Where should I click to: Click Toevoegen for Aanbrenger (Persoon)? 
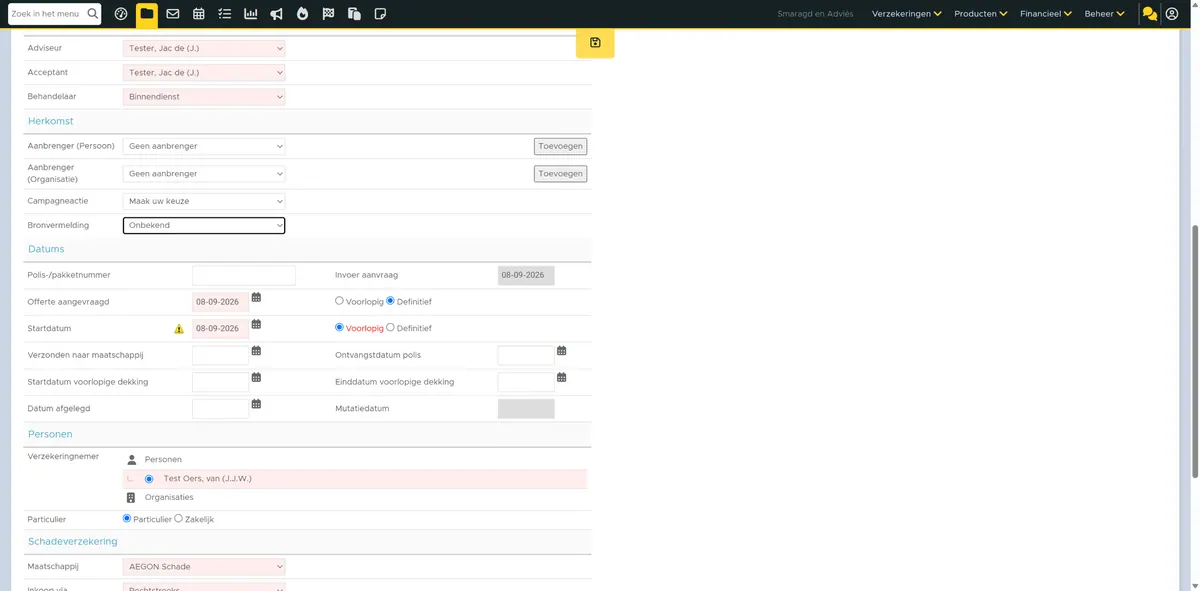coord(560,146)
